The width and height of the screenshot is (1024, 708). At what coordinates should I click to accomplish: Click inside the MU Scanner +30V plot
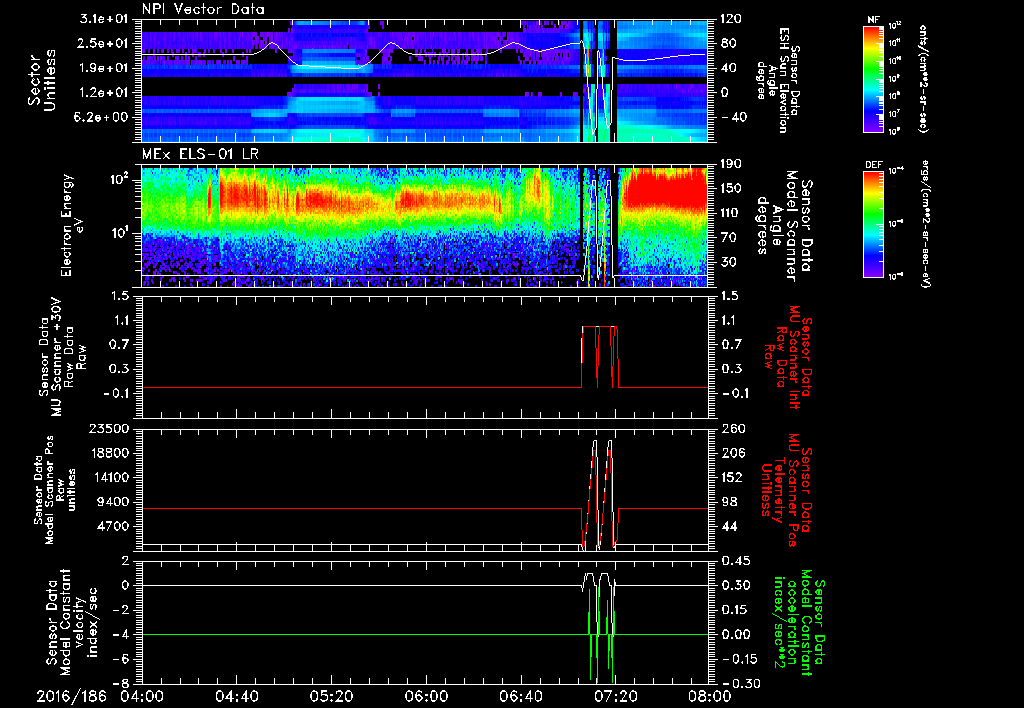(424, 357)
